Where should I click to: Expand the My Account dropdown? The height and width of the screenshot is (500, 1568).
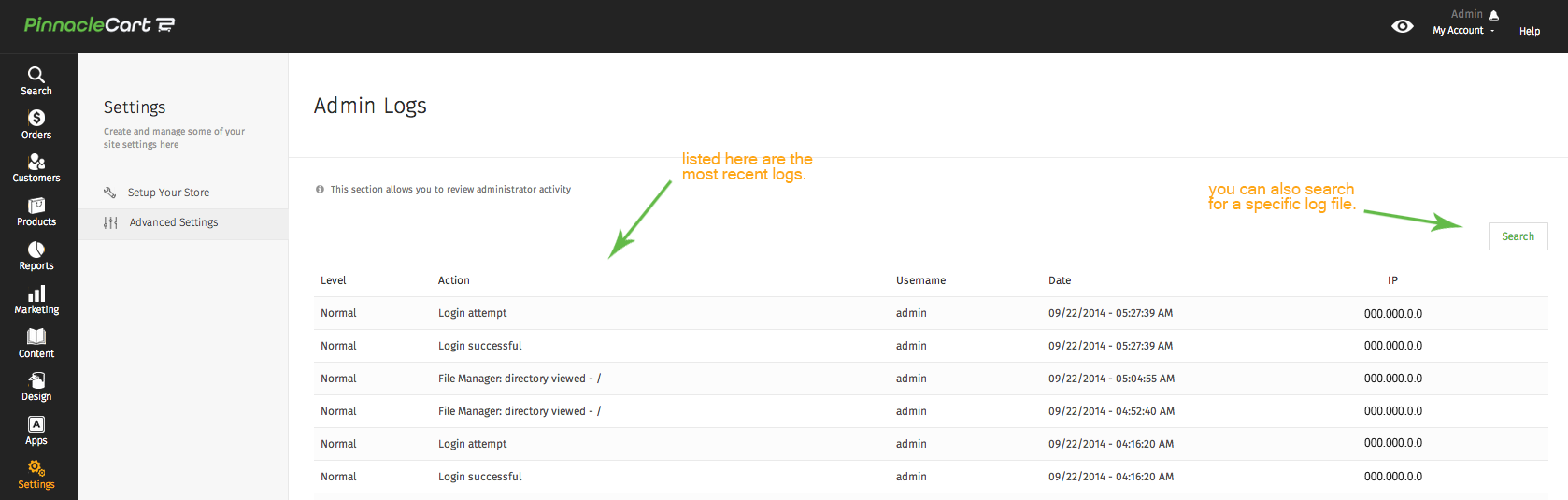tap(1463, 31)
